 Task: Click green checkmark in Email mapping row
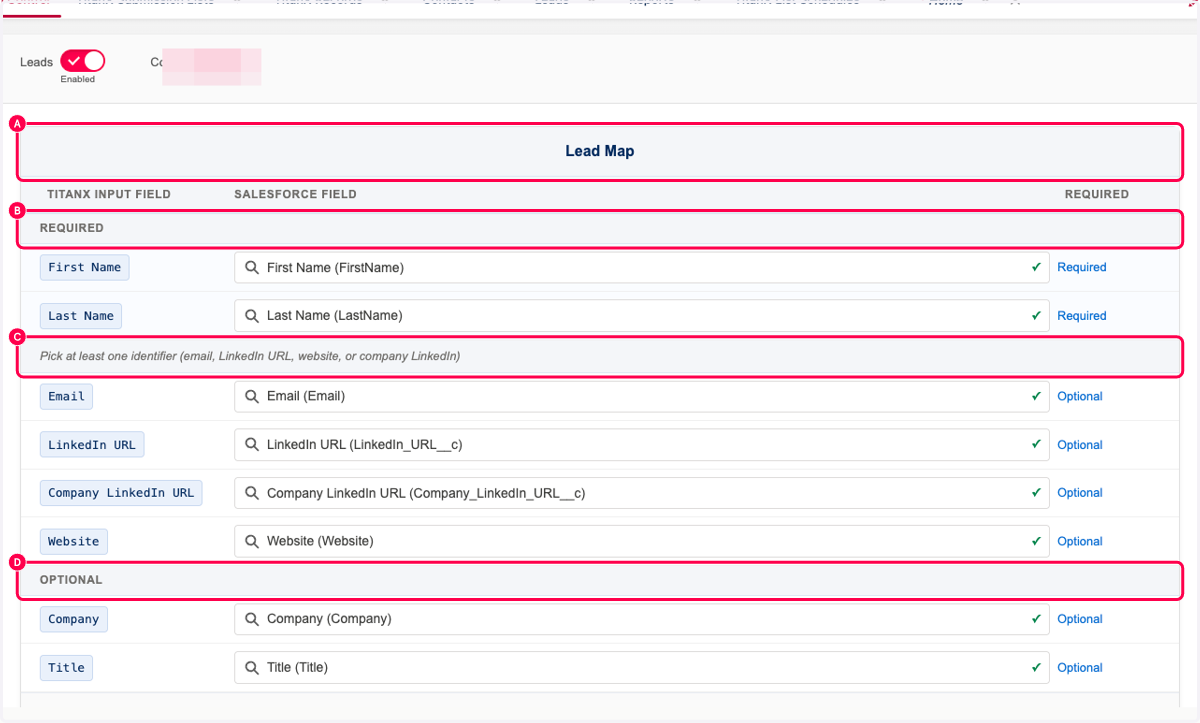click(x=1036, y=397)
